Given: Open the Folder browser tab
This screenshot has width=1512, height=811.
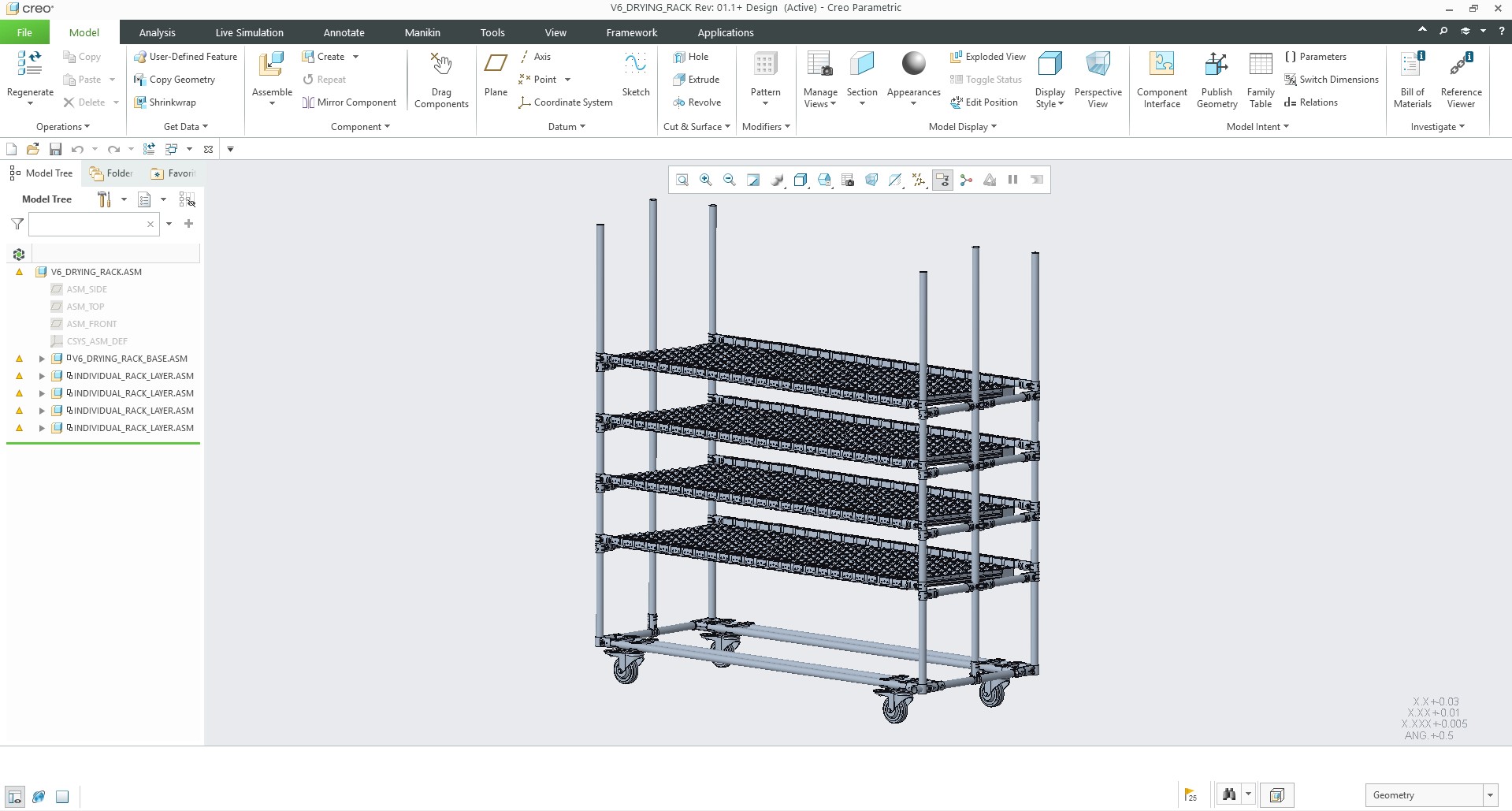Looking at the screenshot, I should (x=111, y=173).
